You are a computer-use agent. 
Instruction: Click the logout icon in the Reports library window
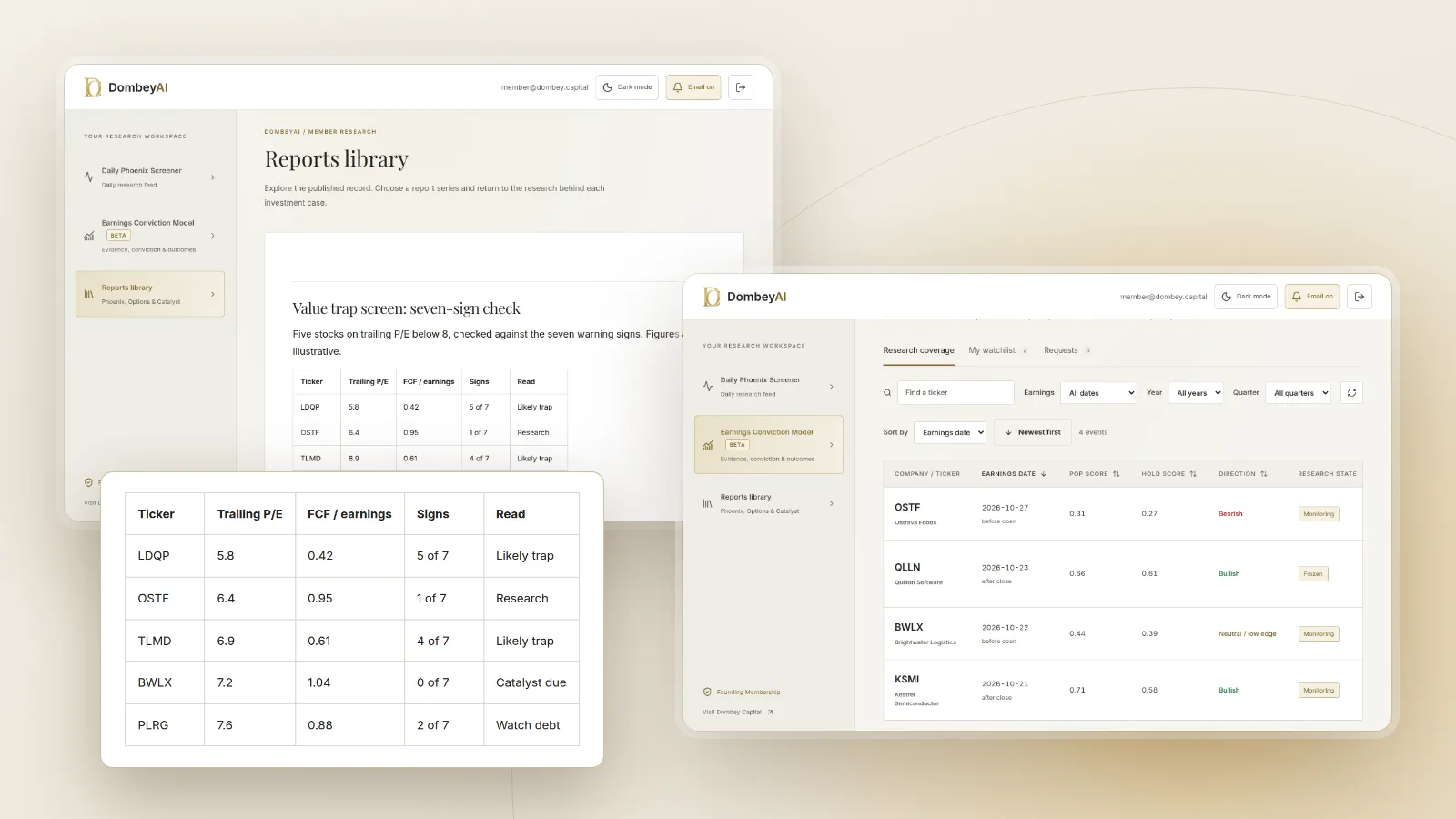coord(741,87)
